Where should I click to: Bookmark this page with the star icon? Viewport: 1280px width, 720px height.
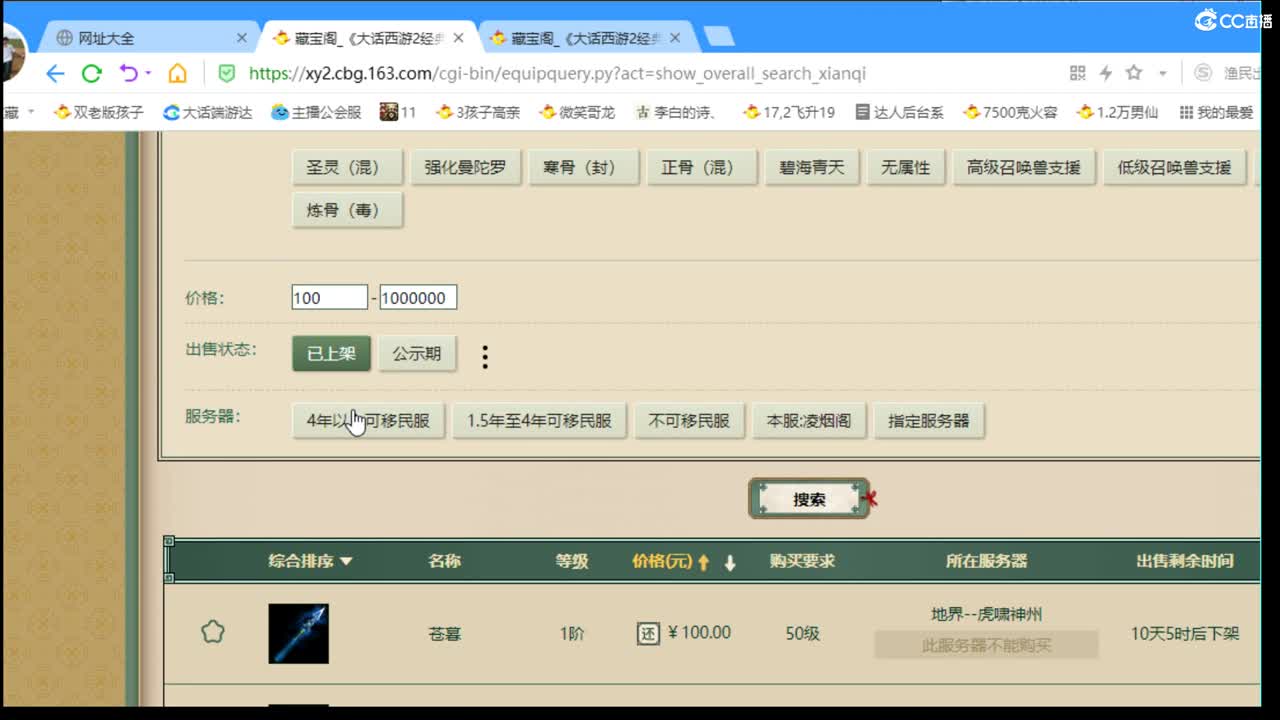point(1134,73)
